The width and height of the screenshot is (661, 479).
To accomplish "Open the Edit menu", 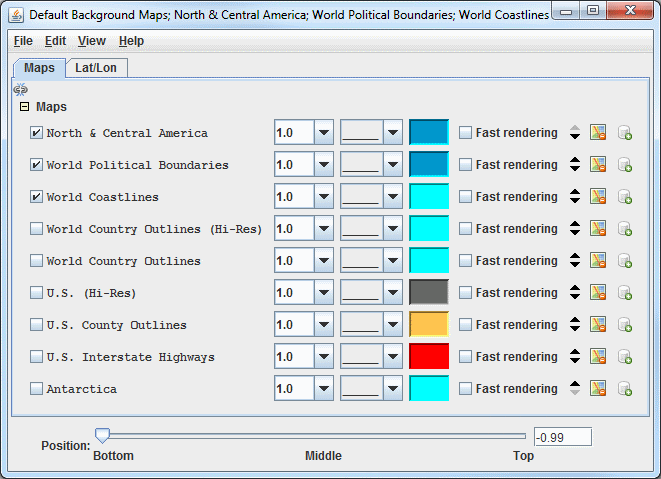I will 55,41.
